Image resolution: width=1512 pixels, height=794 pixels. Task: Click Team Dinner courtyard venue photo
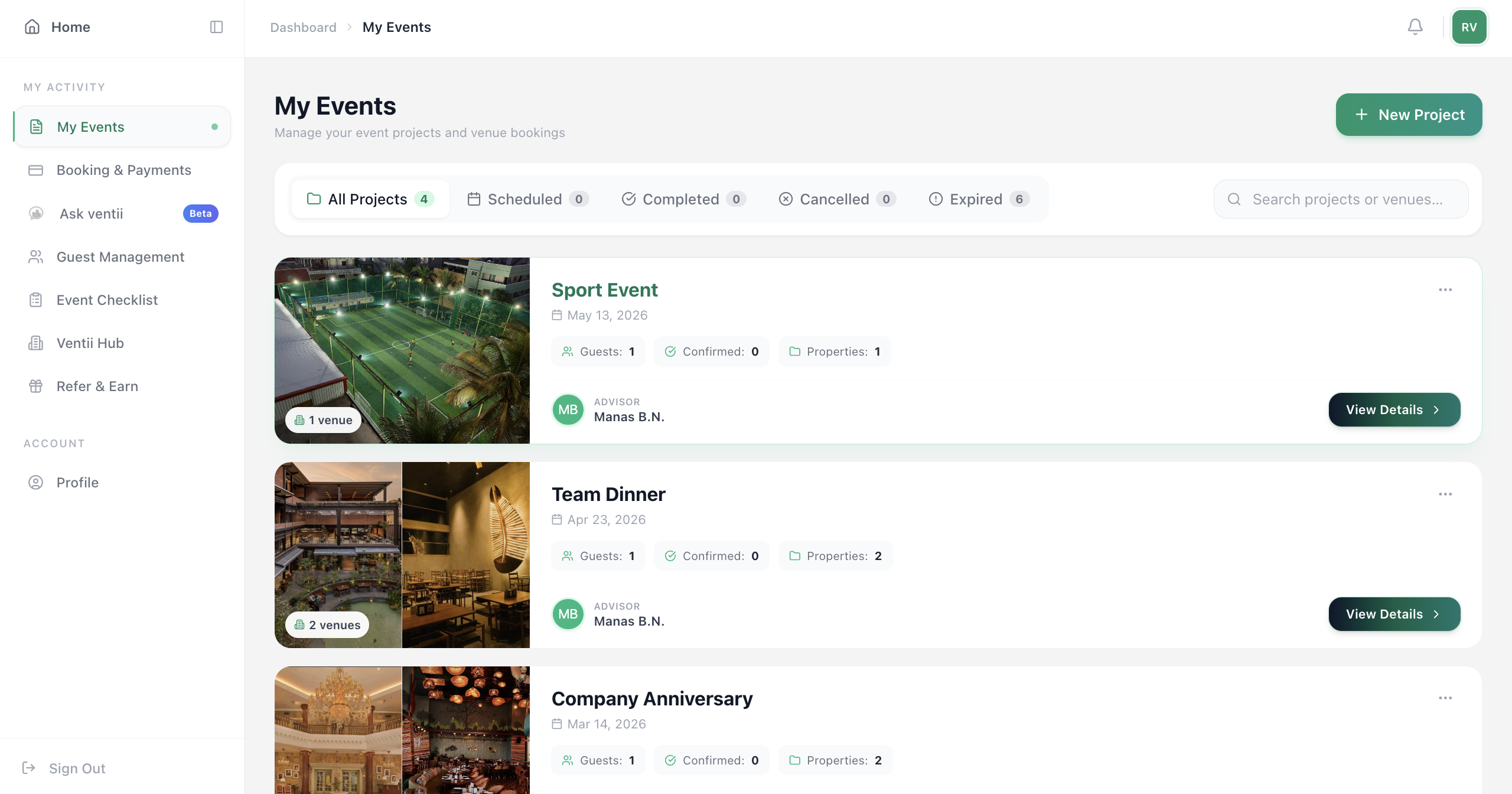point(338,554)
